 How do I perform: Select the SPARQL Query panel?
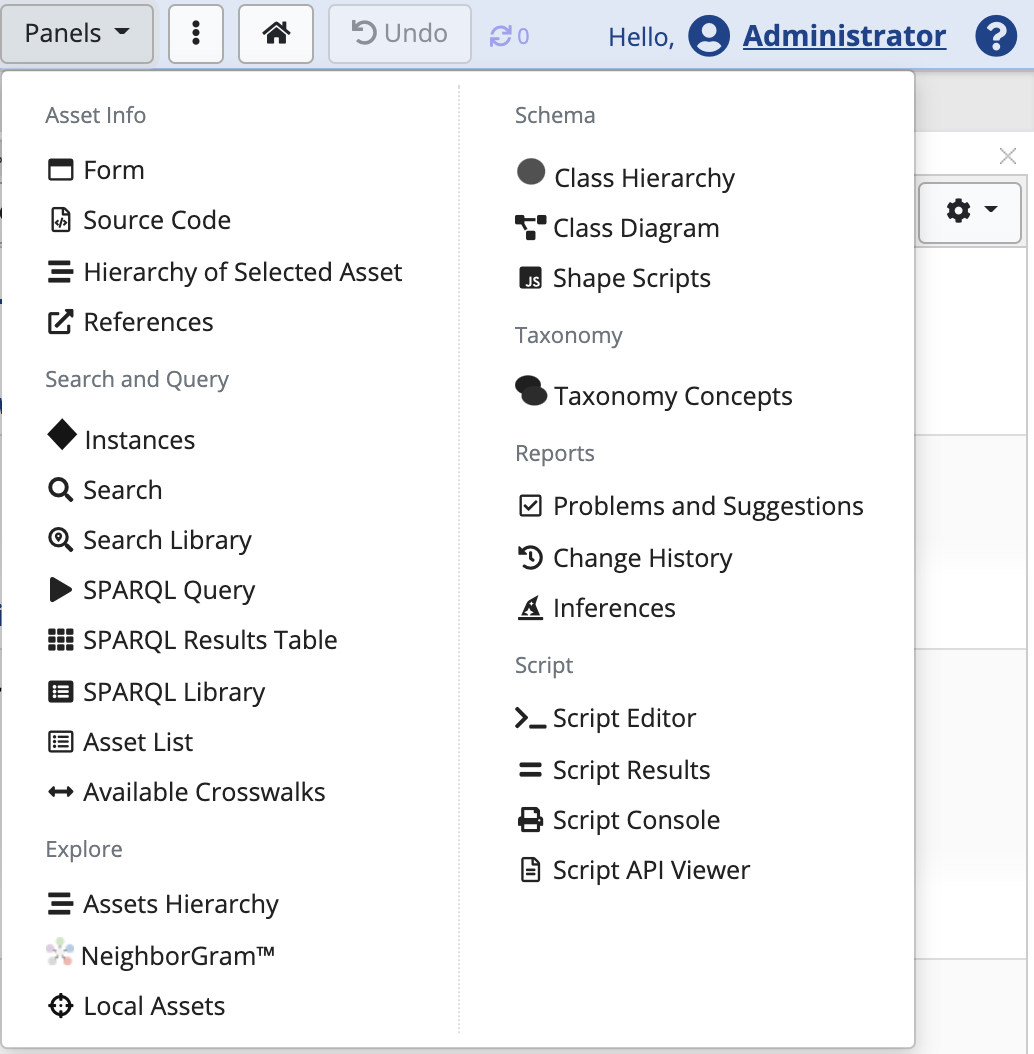(169, 589)
